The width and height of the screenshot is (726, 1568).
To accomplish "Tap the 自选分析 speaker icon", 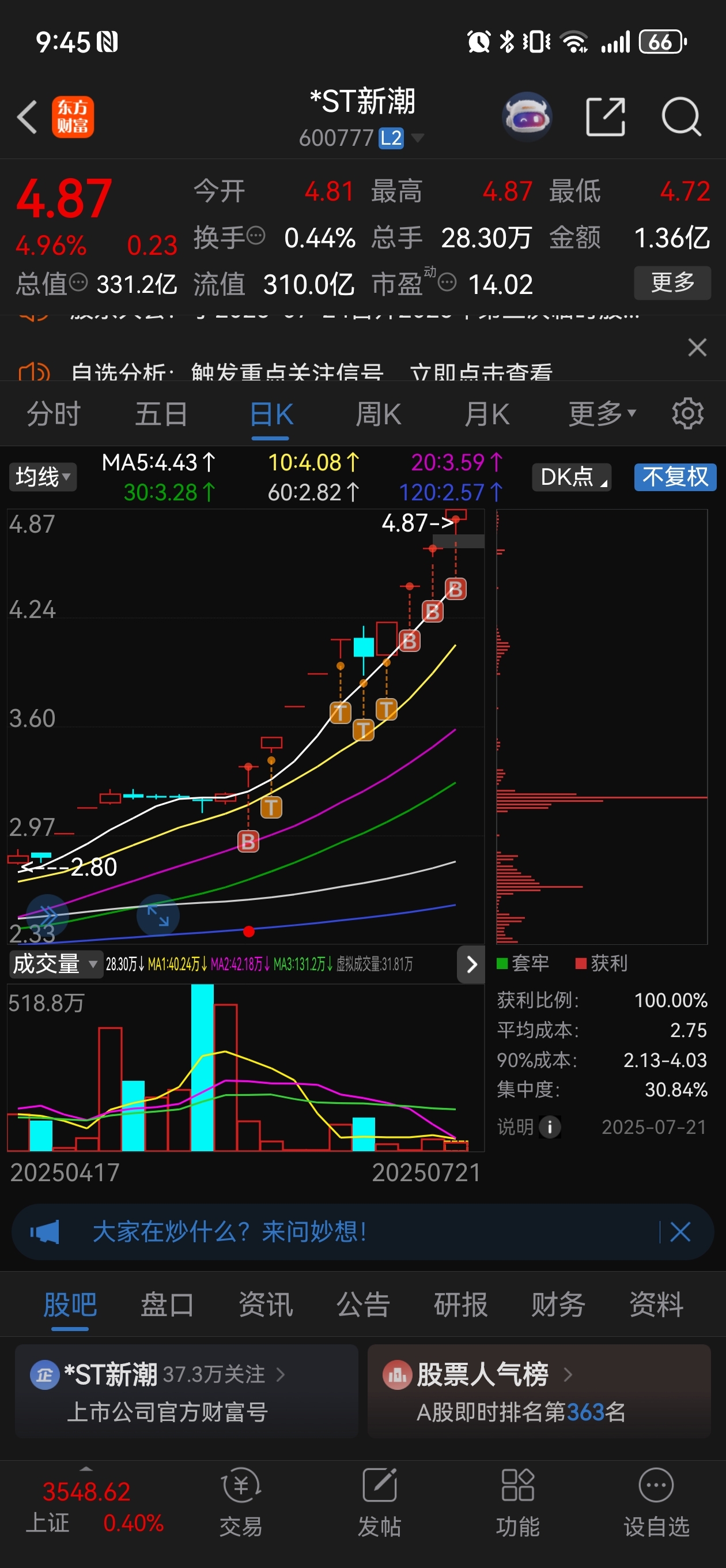I will click(34, 371).
